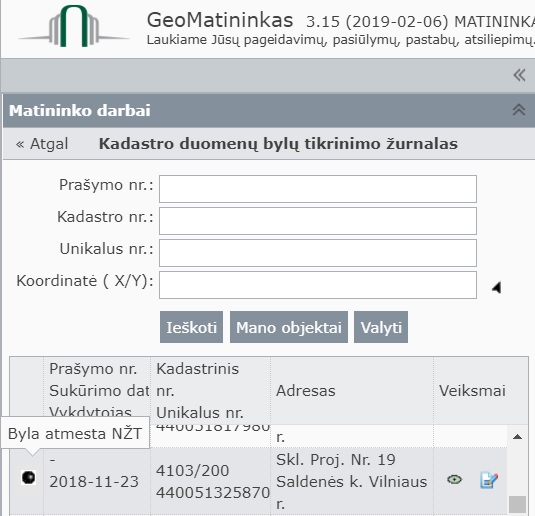Click the Prašymo nr. column header
Screen dimensions: 535x516
97,391
